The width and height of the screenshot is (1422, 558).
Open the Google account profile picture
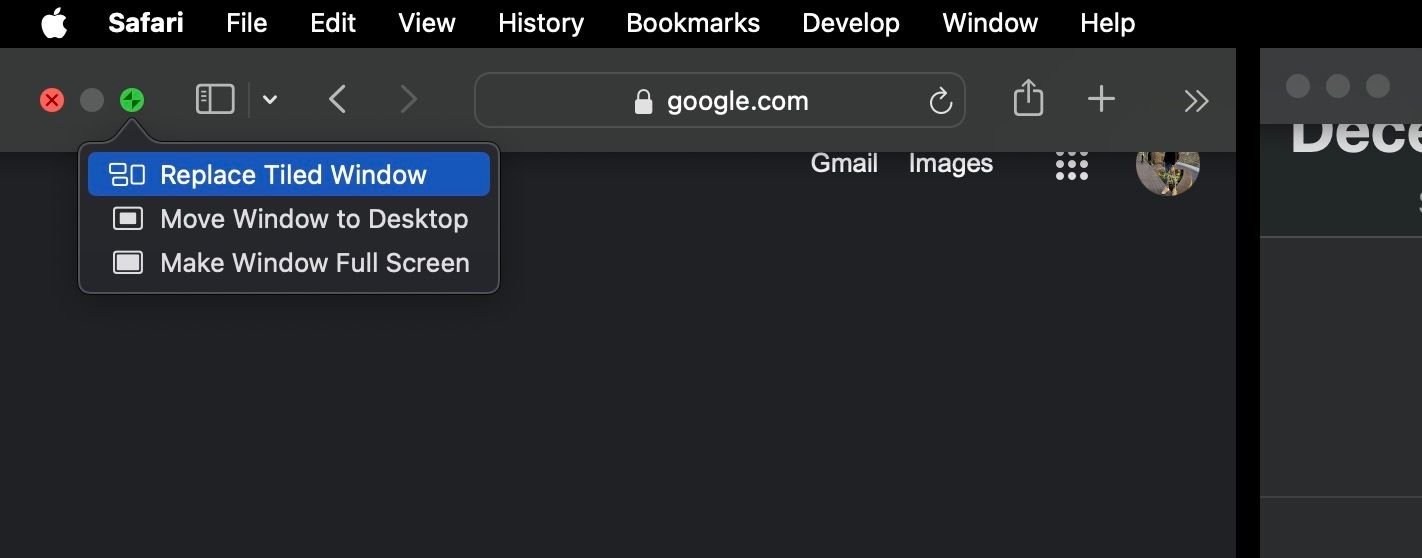point(1167,166)
